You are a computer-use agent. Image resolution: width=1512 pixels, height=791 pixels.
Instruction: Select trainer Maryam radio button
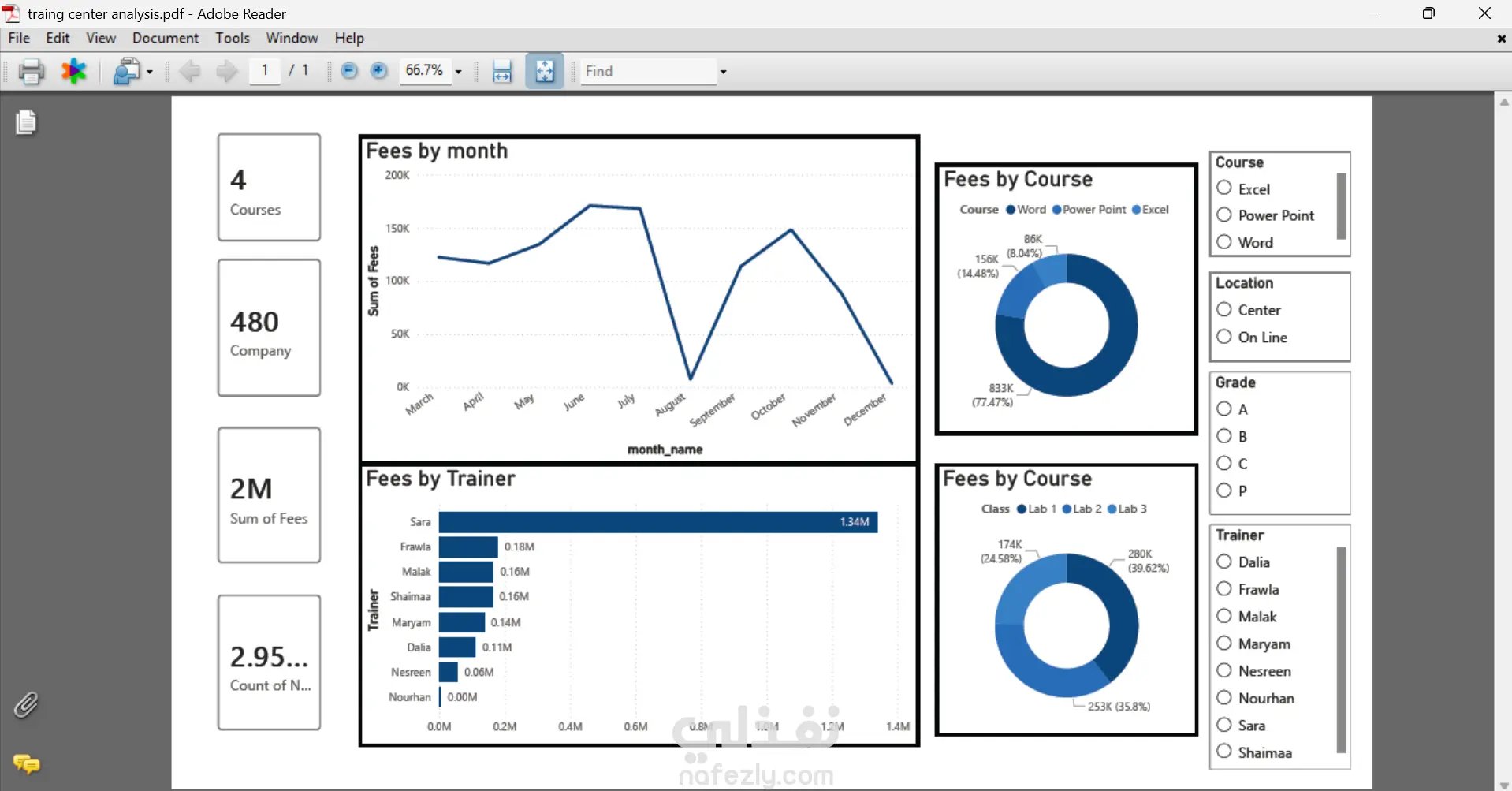(1224, 643)
